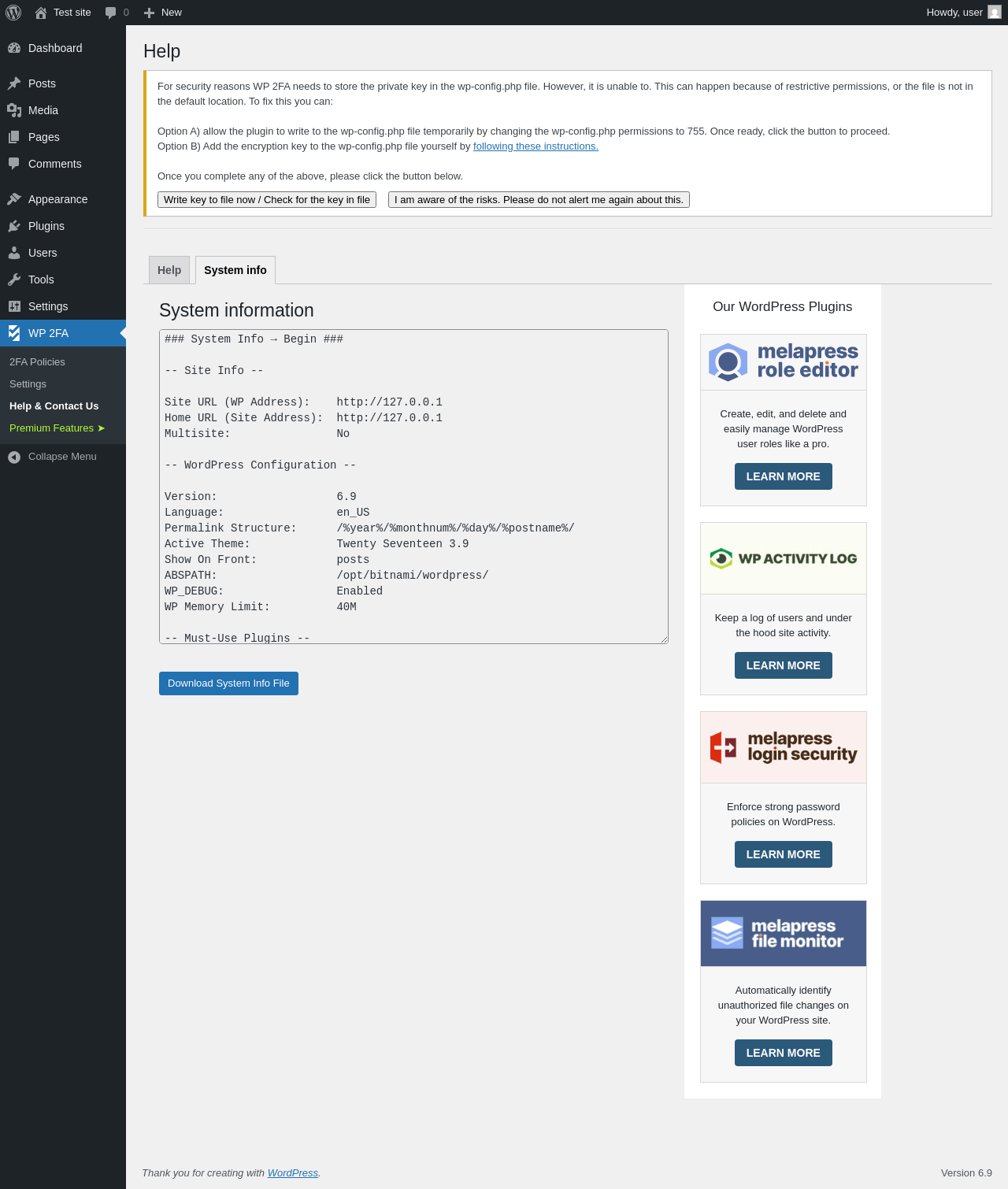Open WP 2FA Settings submenu item
This screenshot has height=1189, width=1008.
28,384
